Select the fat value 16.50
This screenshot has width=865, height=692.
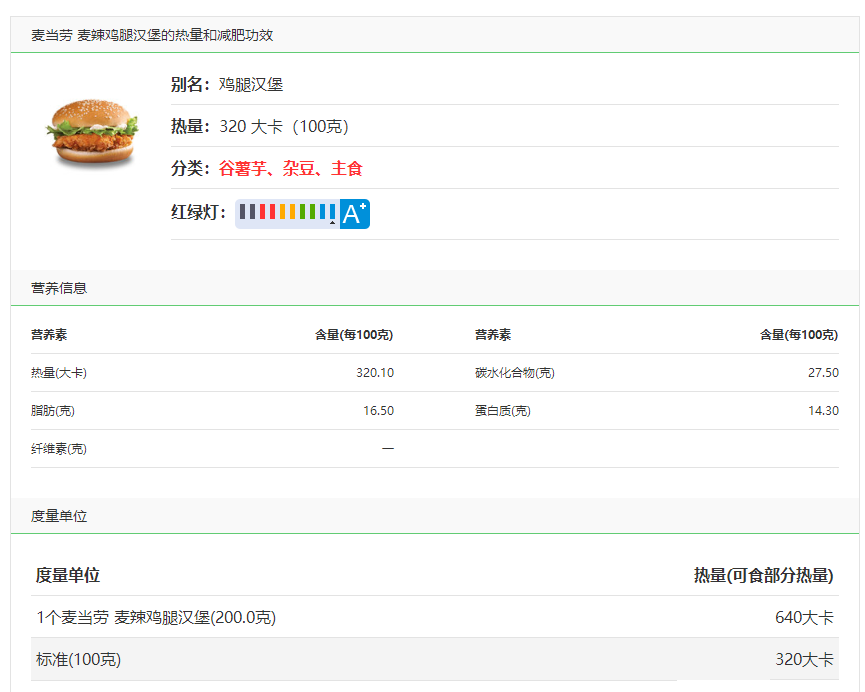[378, 411]
